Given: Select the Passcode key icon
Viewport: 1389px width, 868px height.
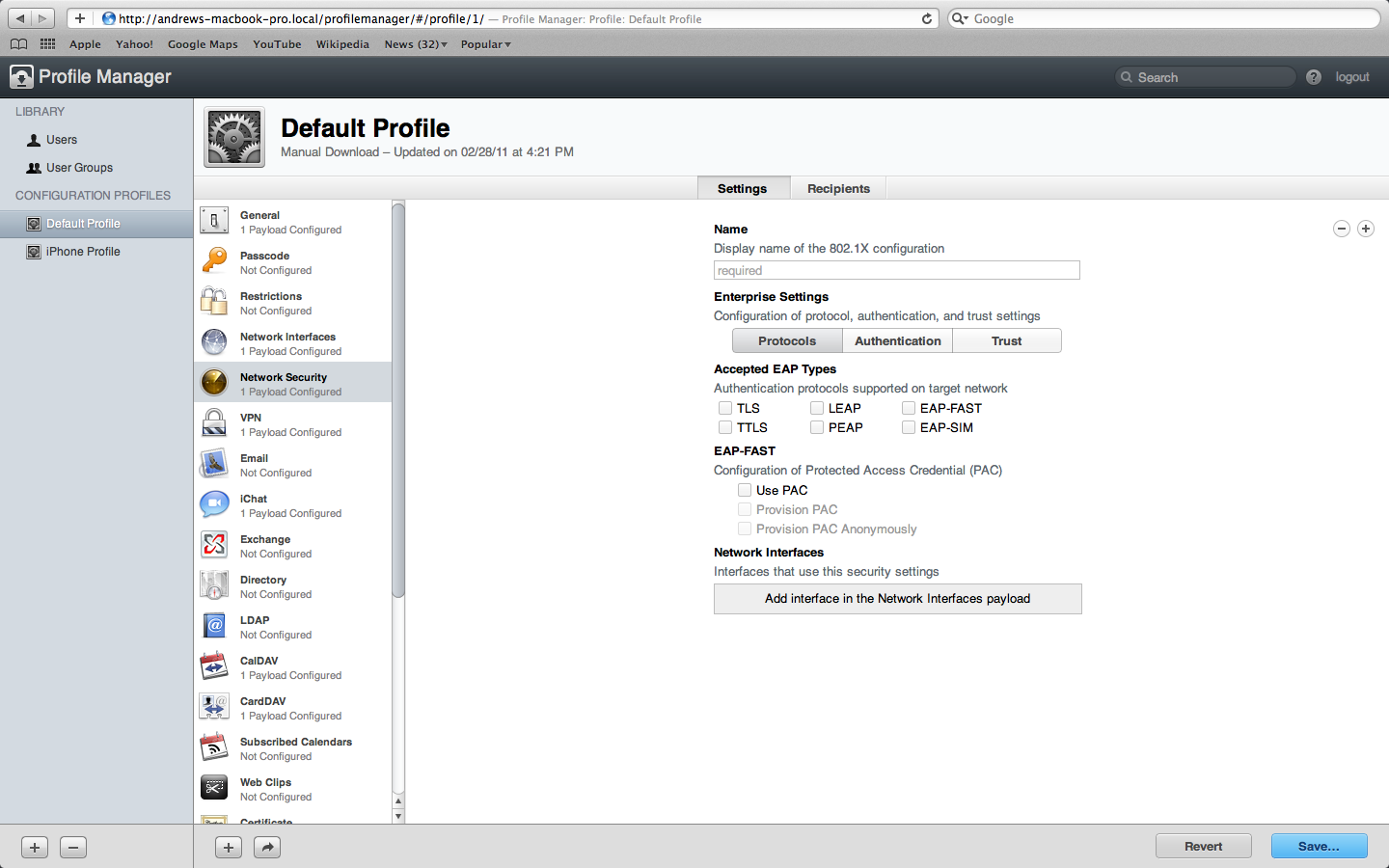Looking at the screenshot, I should pos(214,261).
